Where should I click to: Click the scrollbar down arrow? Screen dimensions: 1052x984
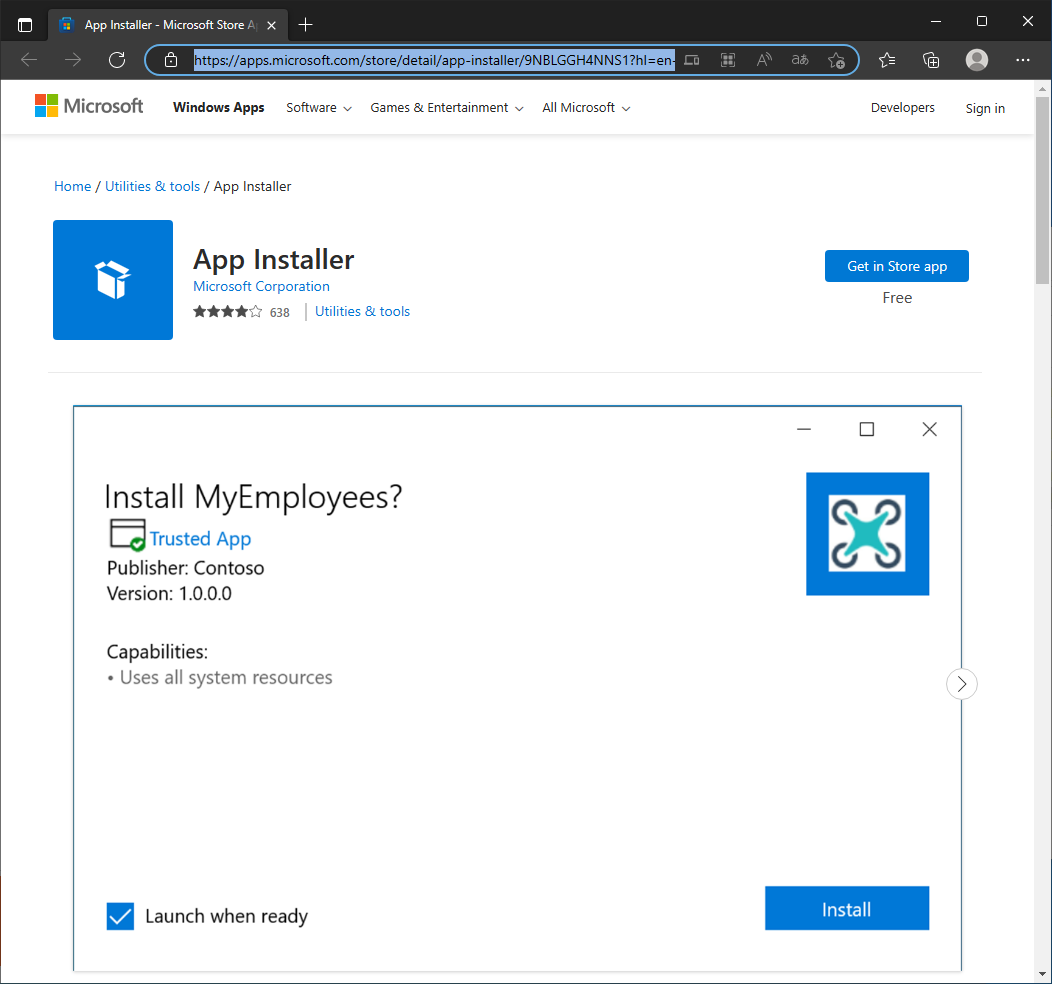tap(1042, 975)
